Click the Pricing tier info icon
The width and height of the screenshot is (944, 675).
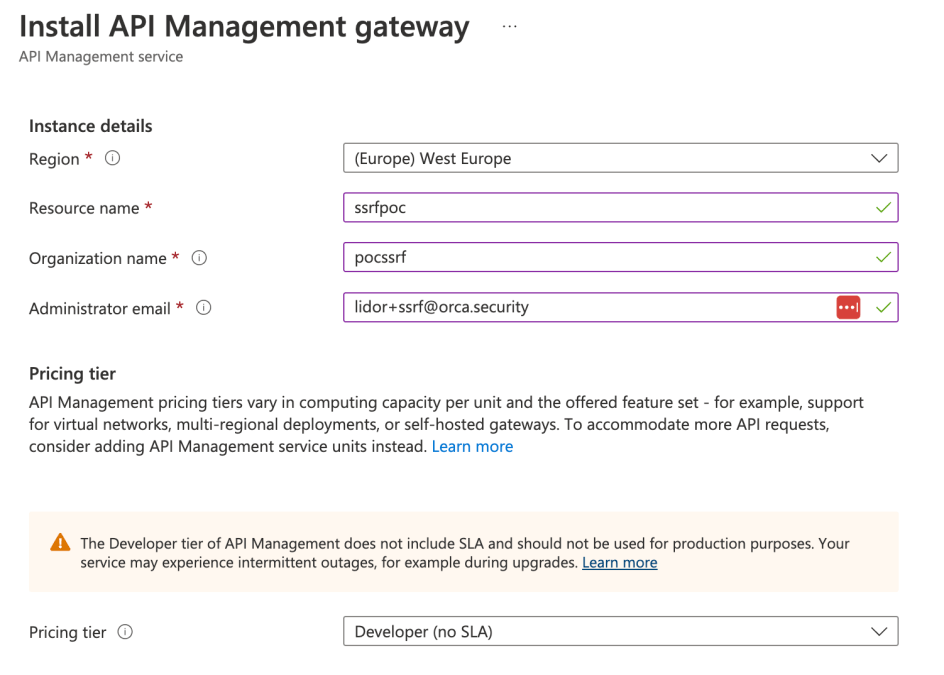pyautogui.click(x=125, y=632)
